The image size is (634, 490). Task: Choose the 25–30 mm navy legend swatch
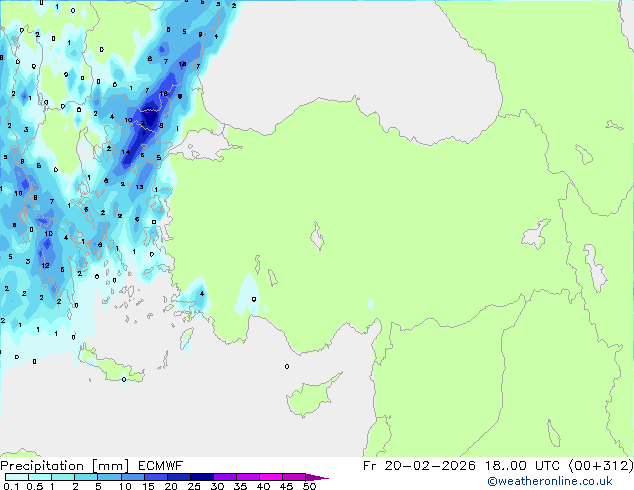tap(201, 477)
